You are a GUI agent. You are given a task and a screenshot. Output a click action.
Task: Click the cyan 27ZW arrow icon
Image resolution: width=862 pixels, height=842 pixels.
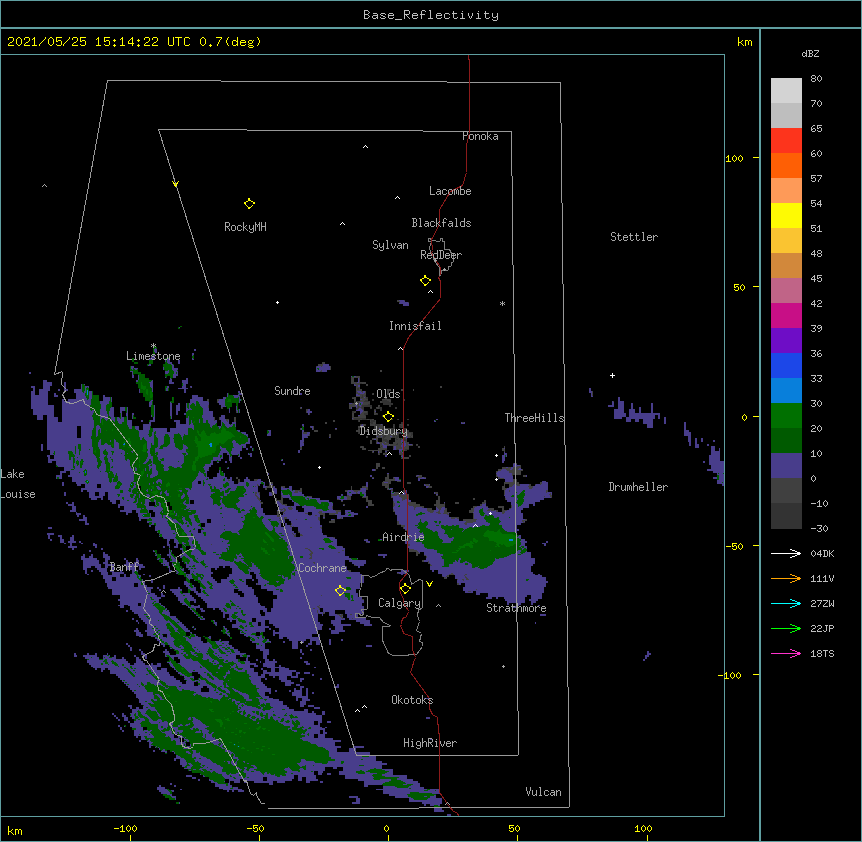[x=786, y=603]
